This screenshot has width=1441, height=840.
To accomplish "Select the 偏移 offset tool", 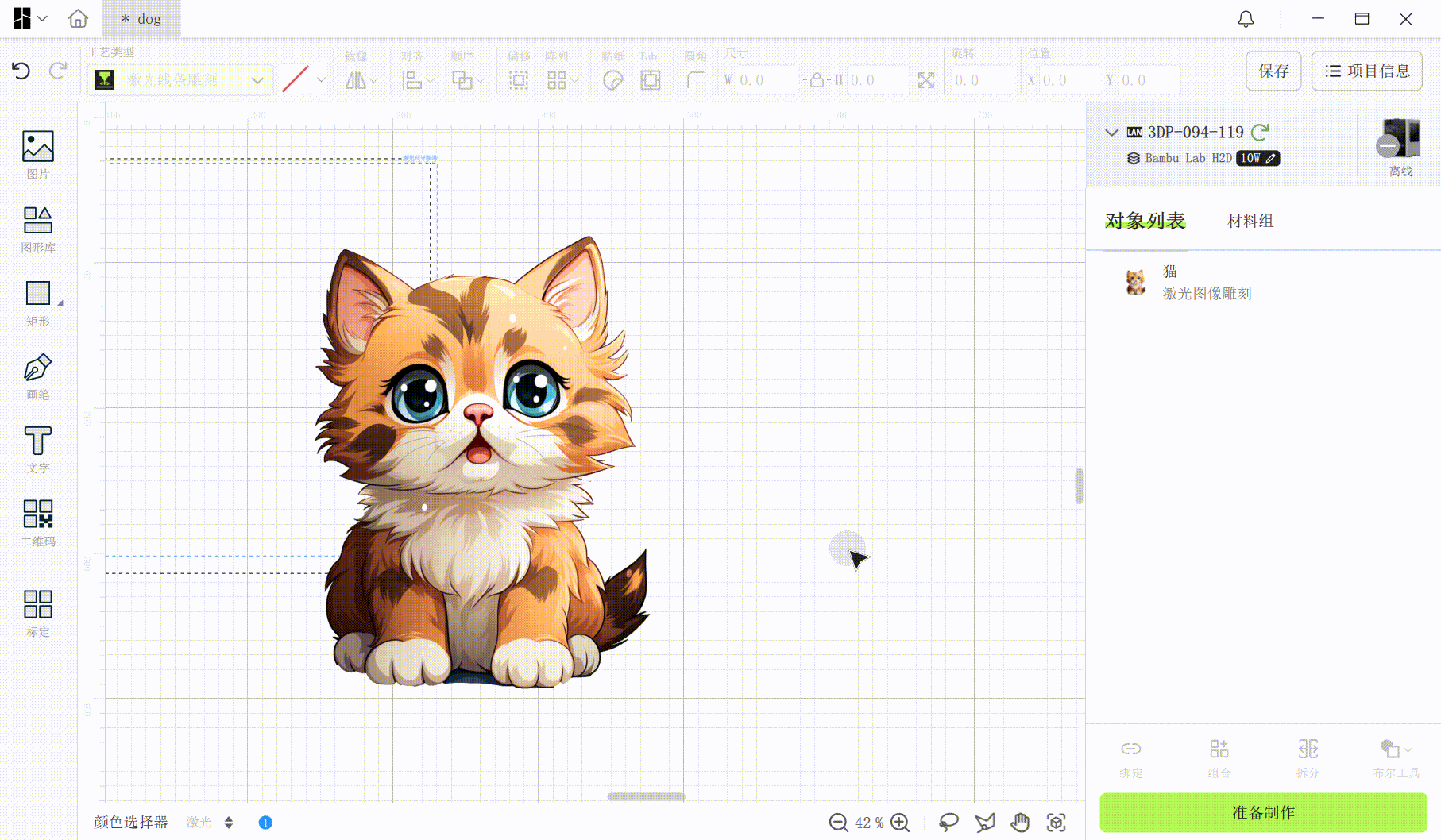I will tap(519, 80).
